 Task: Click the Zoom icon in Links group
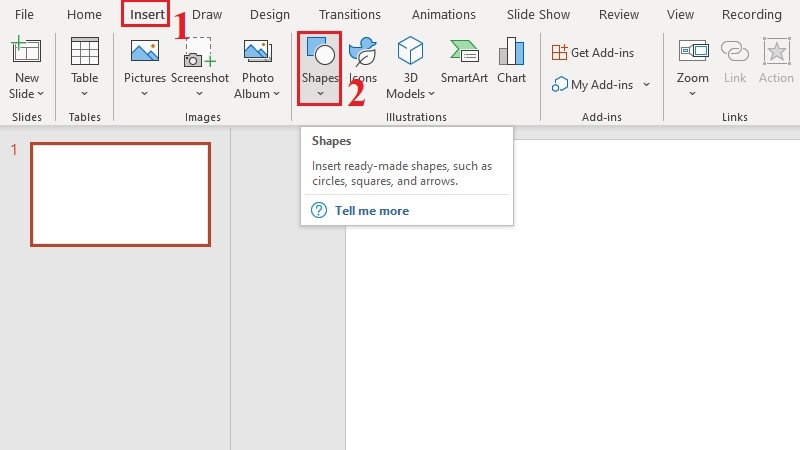coord(693,51)
